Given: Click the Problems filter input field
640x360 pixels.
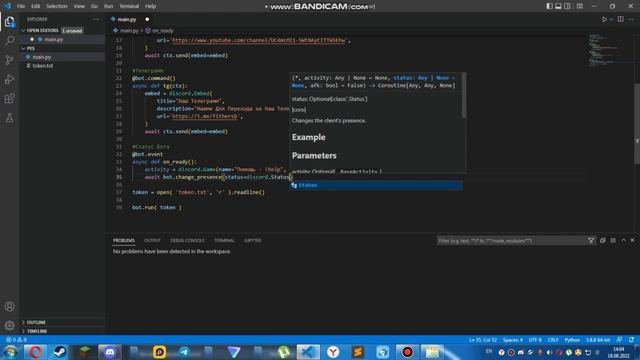Looking at the screenshot, I should point(511,240).
